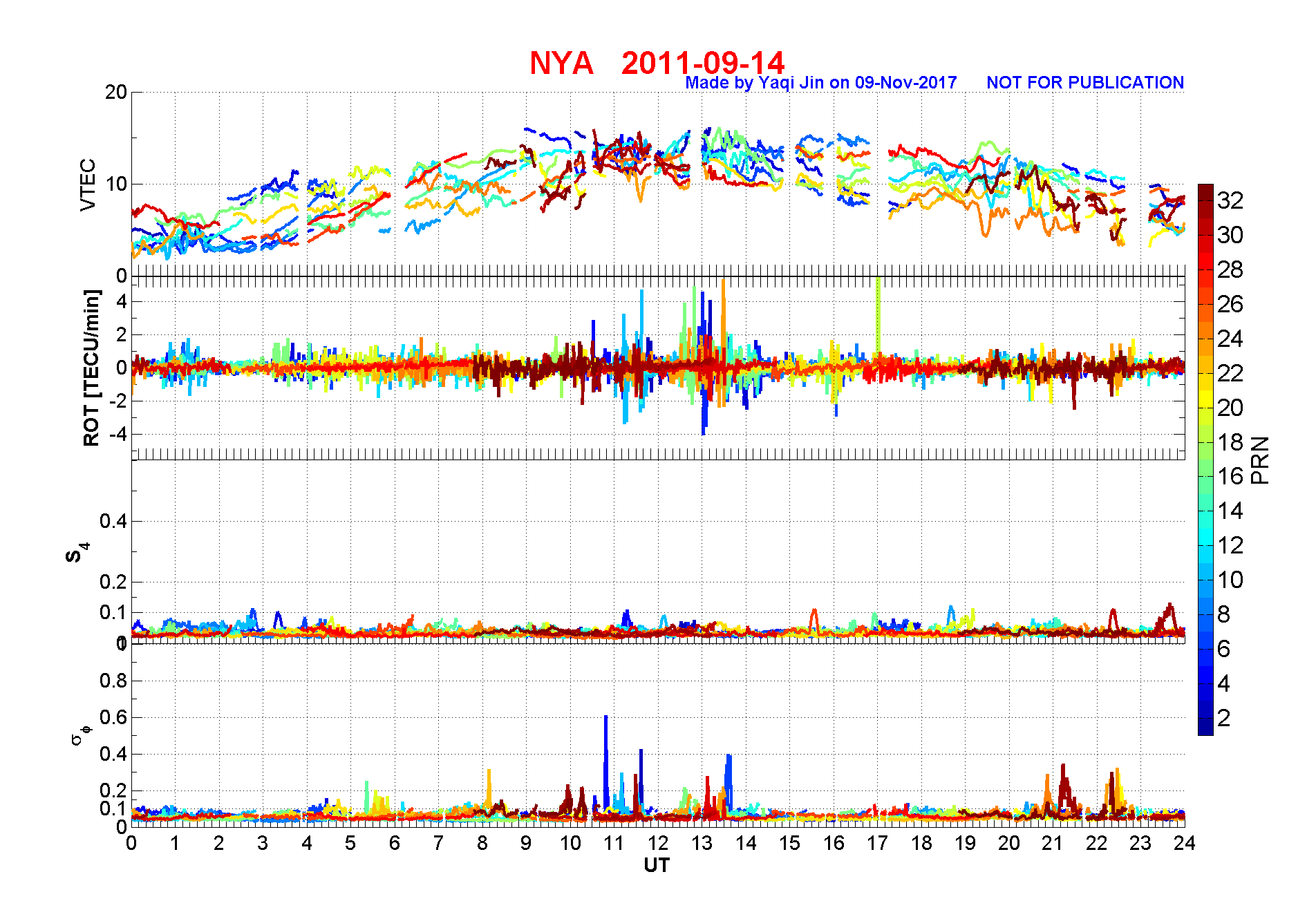Viewport: 1316px width, 919px height.
Task: Click the ROT axis tick label -4
Action: (x=119, y=435)
